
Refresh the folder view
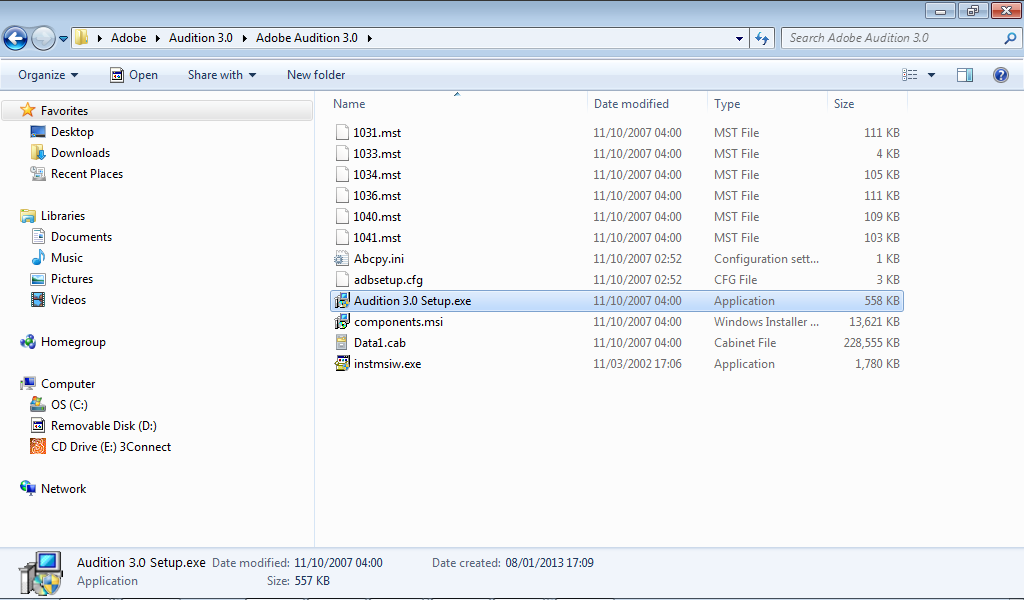(x=762, y=39)
